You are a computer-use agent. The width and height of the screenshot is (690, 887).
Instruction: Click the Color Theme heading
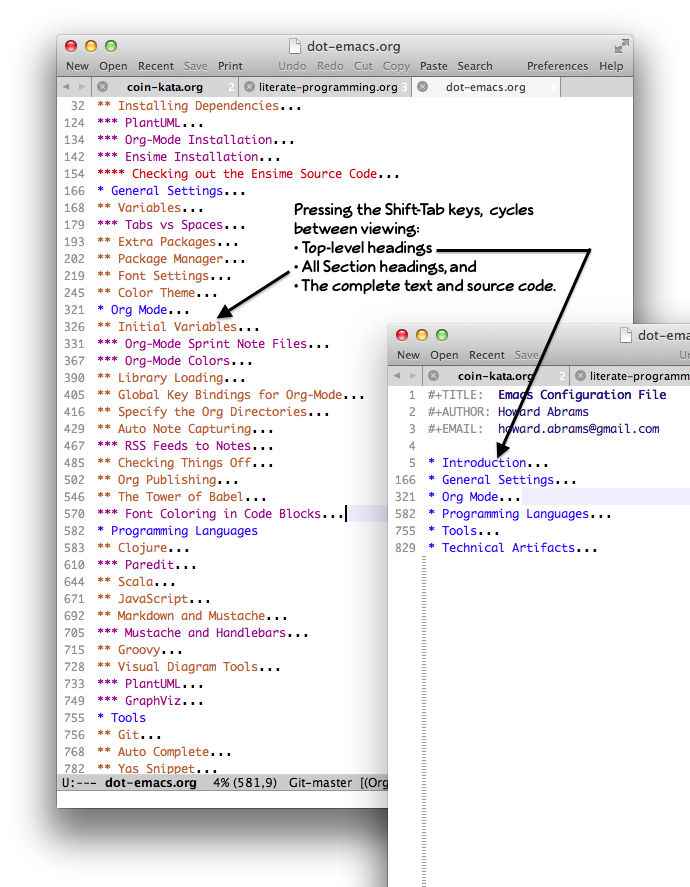click(157, 292)
